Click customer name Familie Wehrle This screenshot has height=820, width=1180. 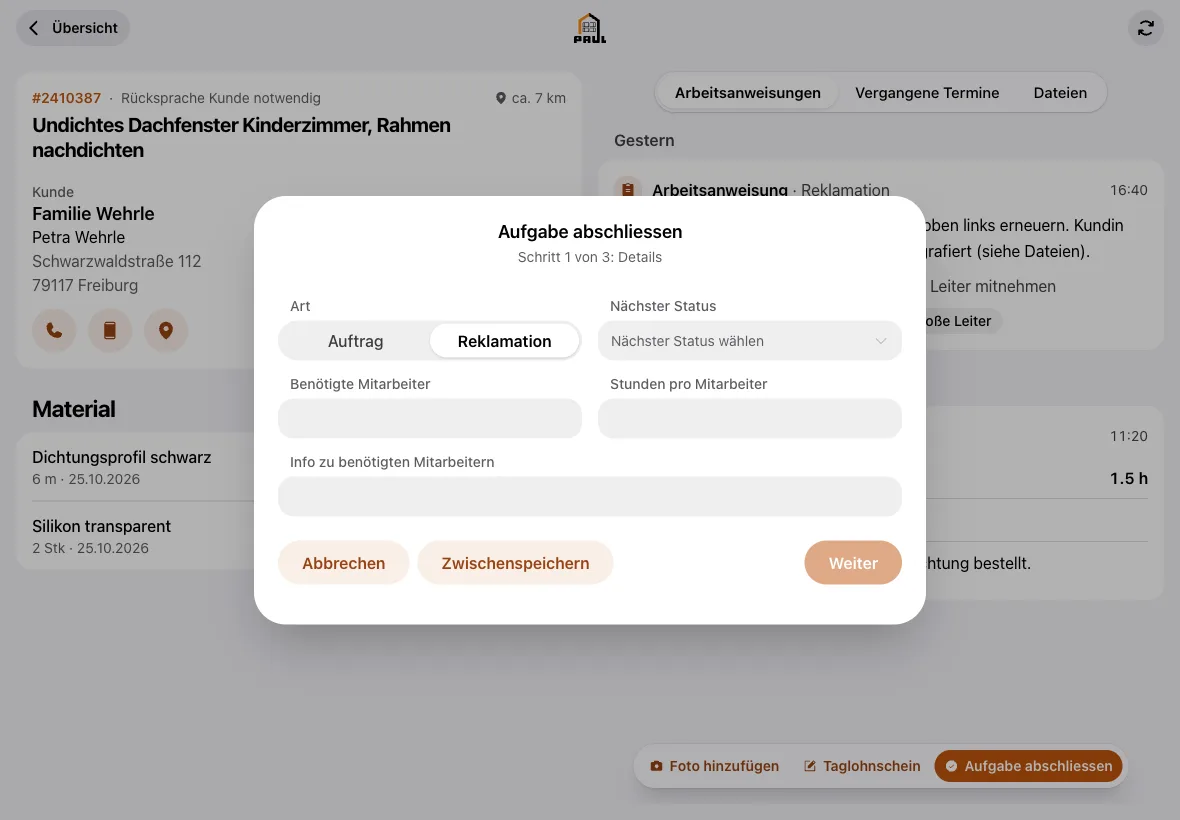(93, 214)
